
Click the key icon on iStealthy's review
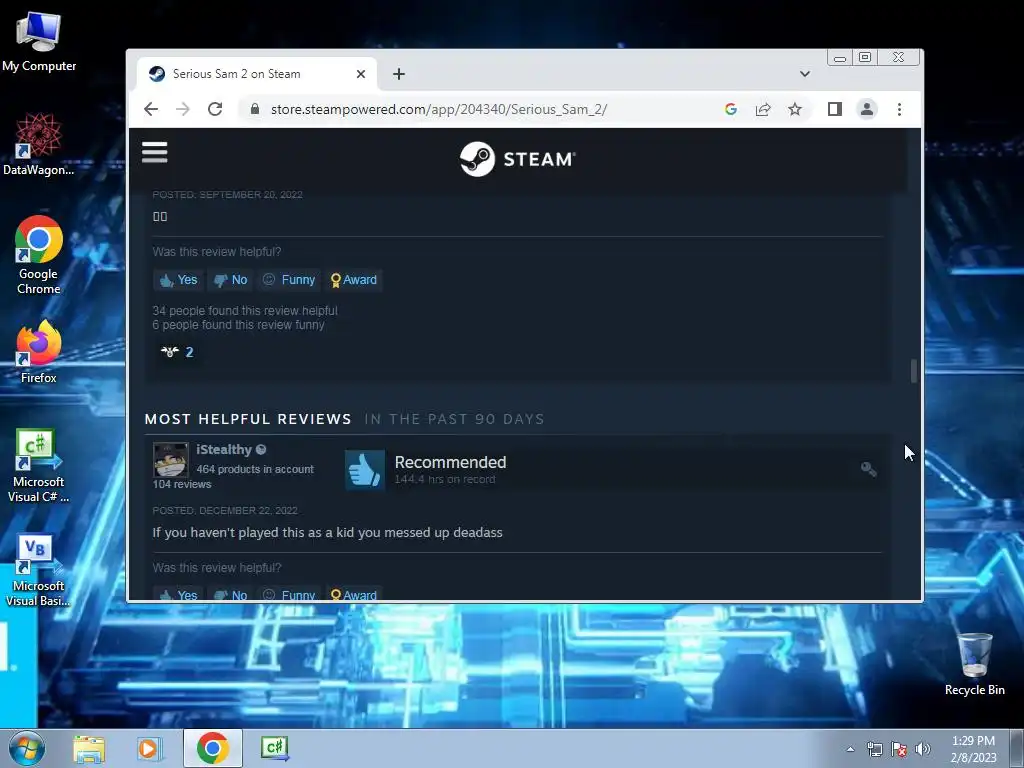point(868,469)
